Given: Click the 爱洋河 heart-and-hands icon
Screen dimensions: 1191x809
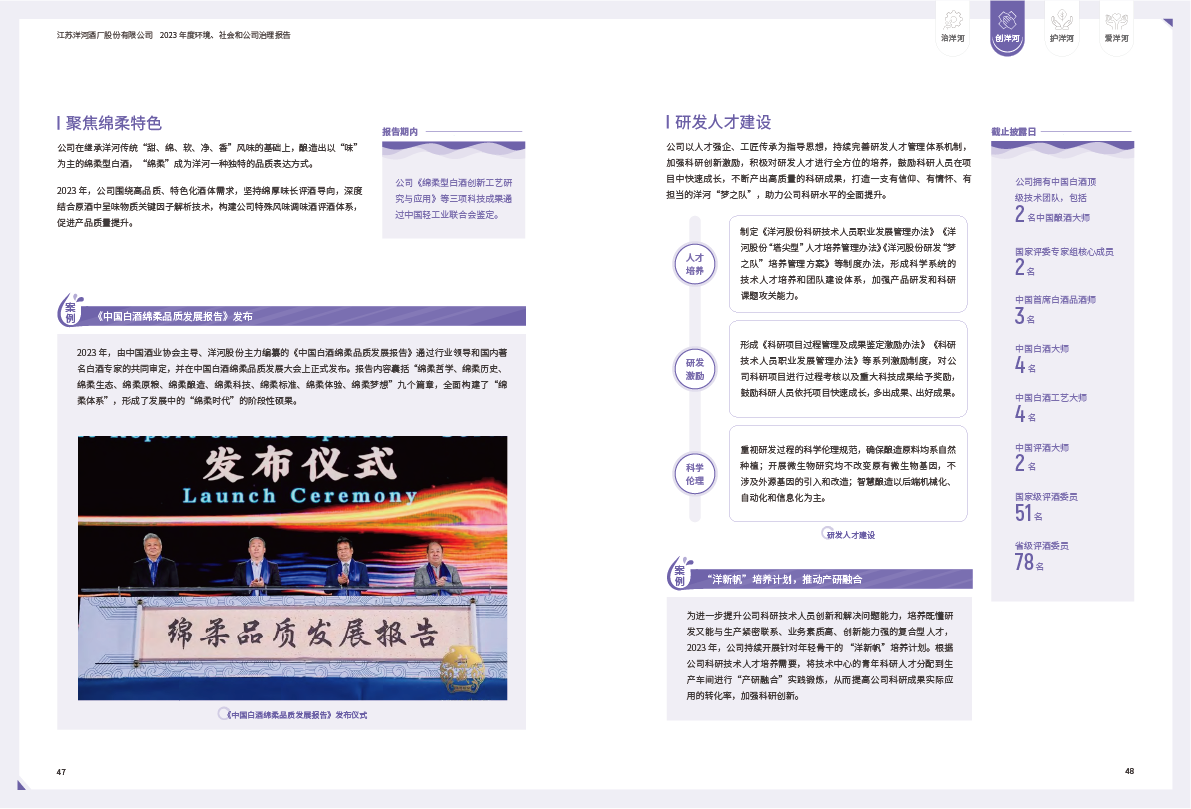Looking at the screenshot, I should [1116, 19].
